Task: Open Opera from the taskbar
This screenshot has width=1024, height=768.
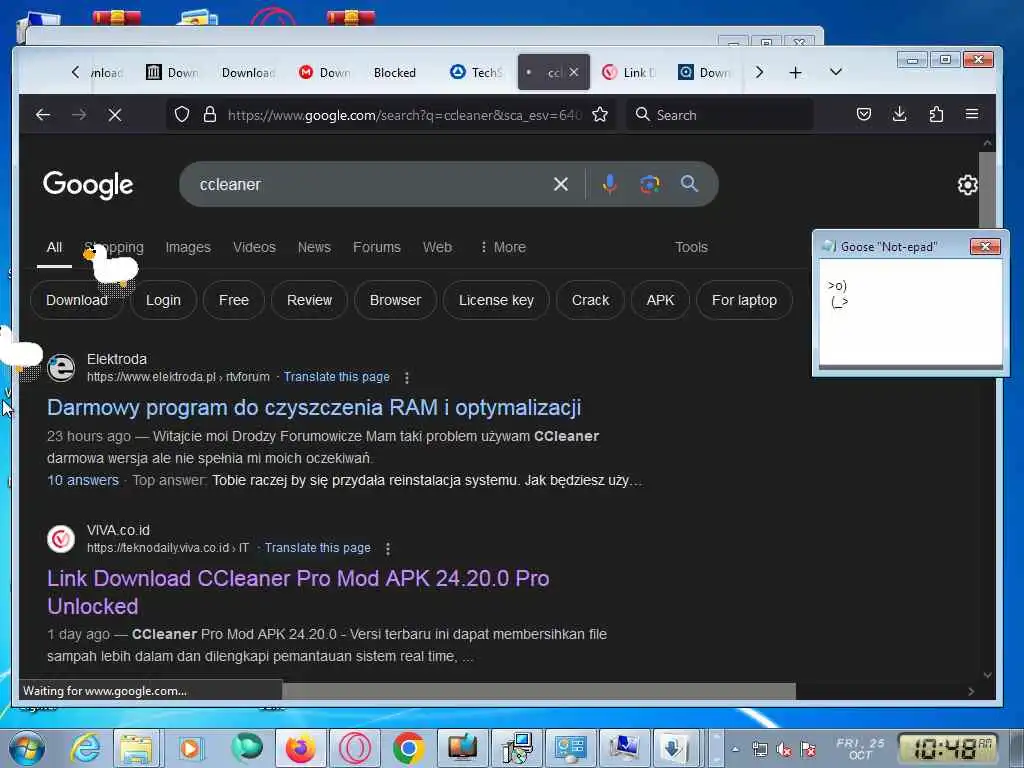Action: 355,748
